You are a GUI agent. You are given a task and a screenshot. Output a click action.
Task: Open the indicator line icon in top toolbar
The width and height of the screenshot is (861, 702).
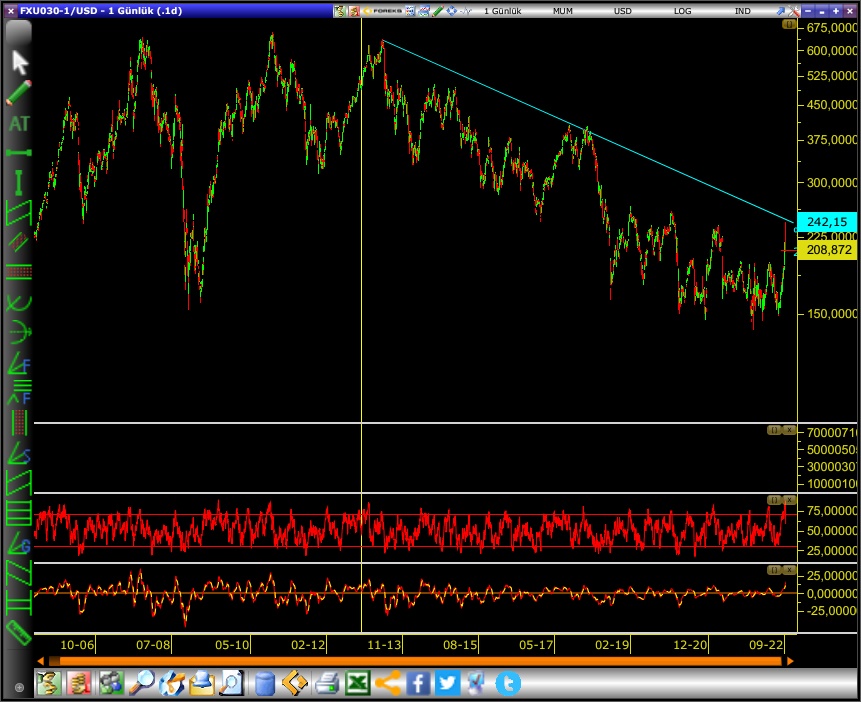coord(465,10)
